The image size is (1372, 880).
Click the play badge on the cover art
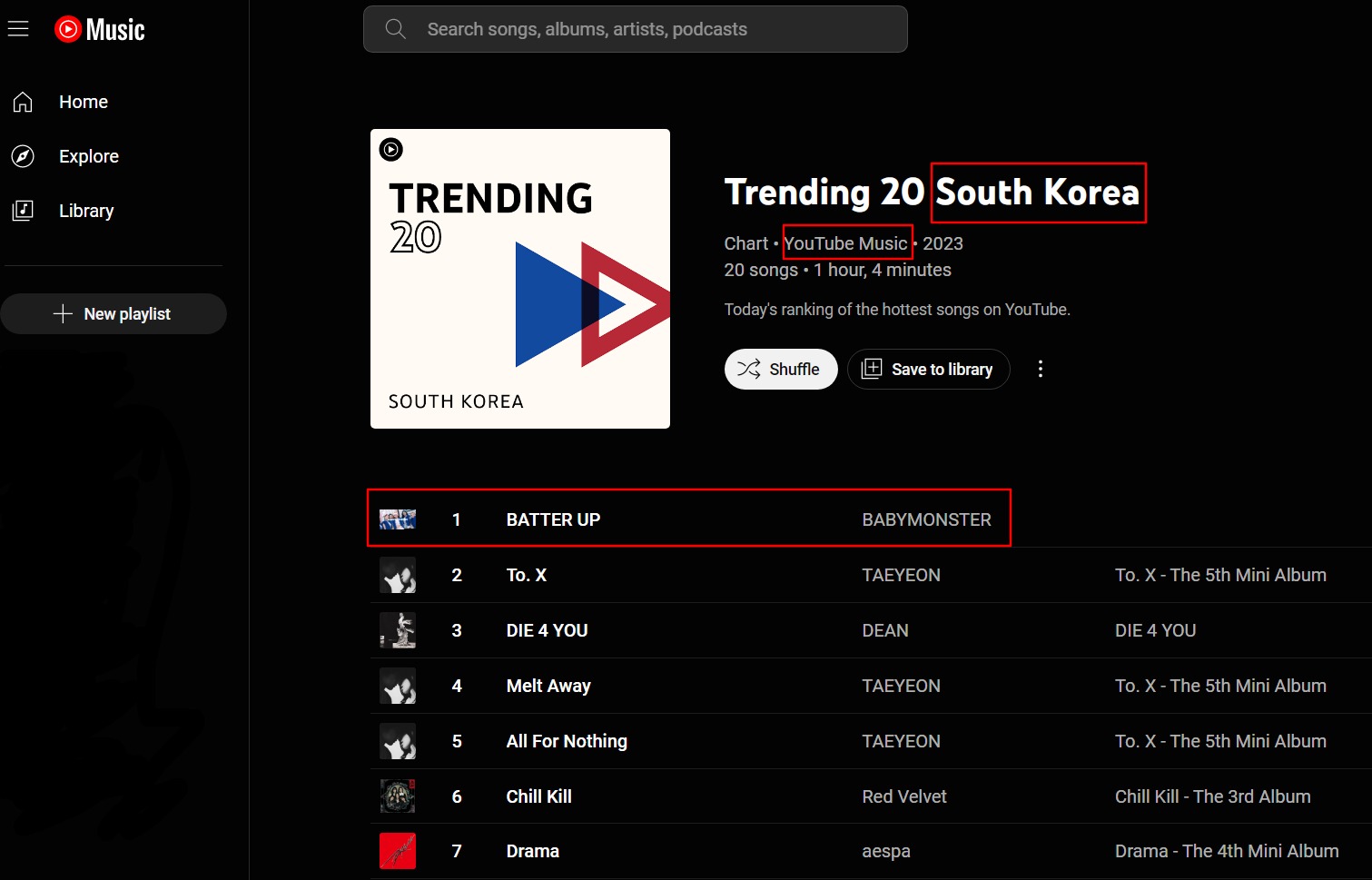391,150
